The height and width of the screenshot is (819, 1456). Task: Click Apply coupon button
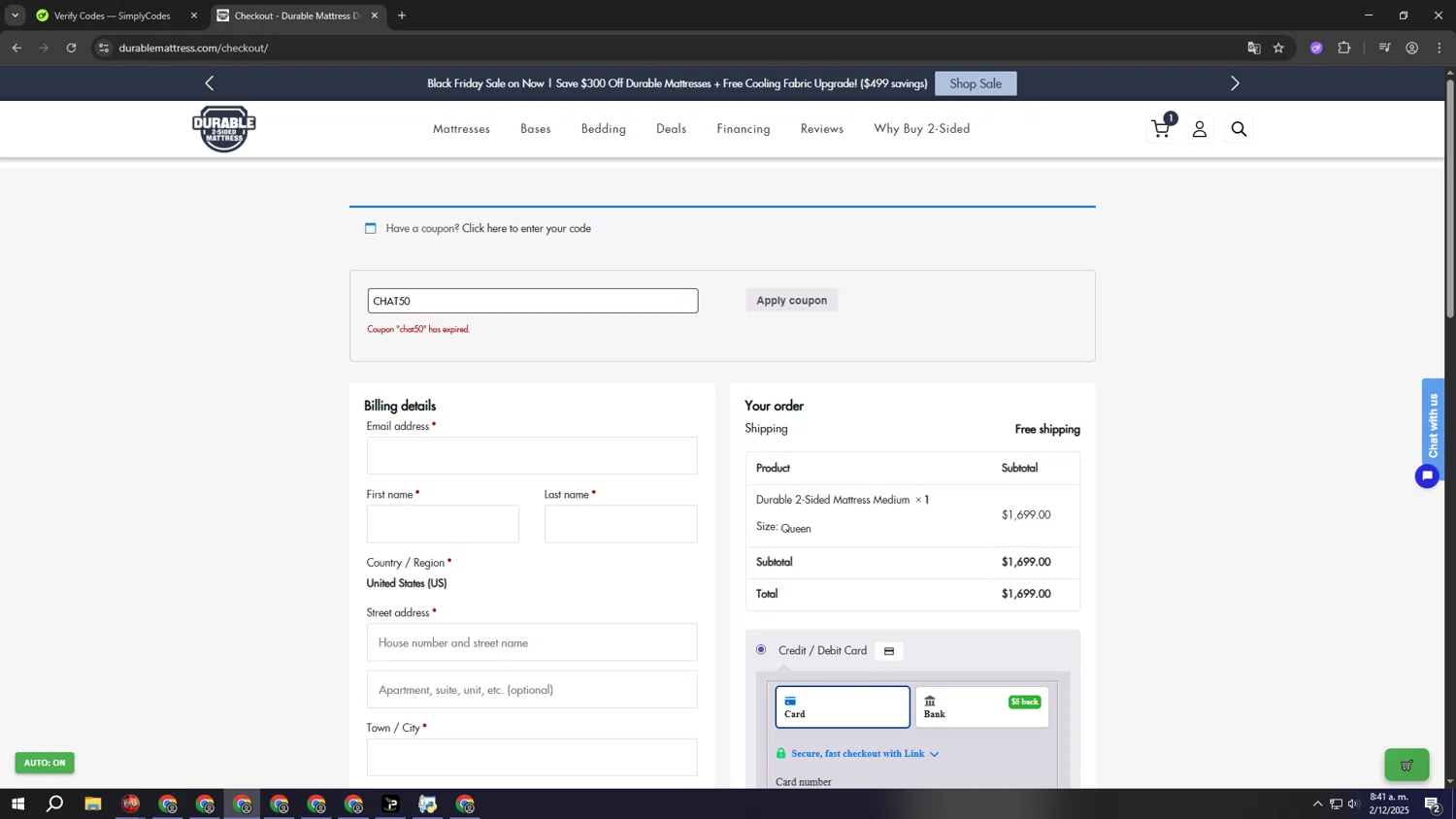pyautogui.click(x=792, y=301)
